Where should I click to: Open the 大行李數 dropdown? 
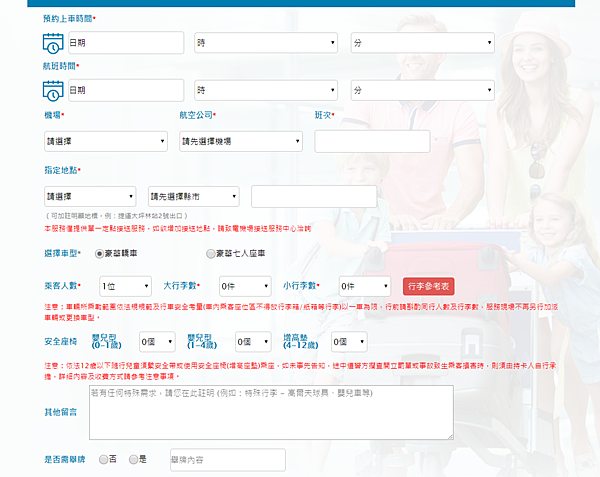244,286
